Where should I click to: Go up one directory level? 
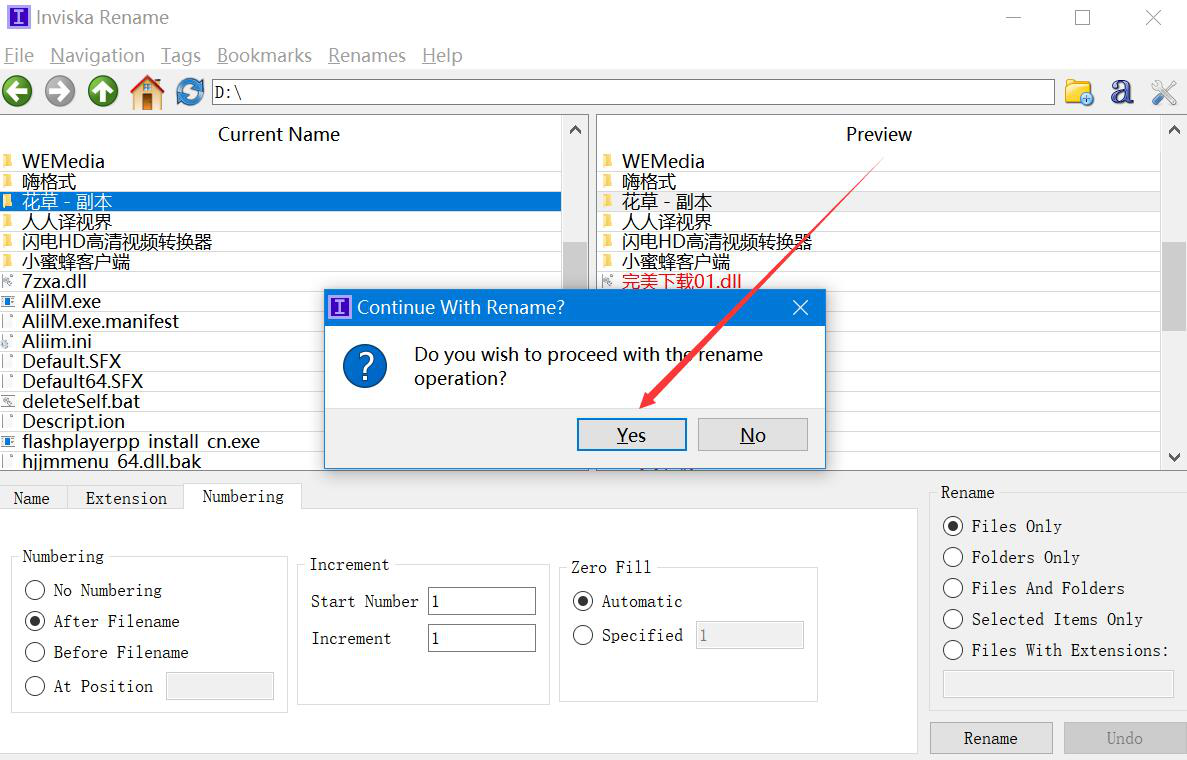coord(103,92)
